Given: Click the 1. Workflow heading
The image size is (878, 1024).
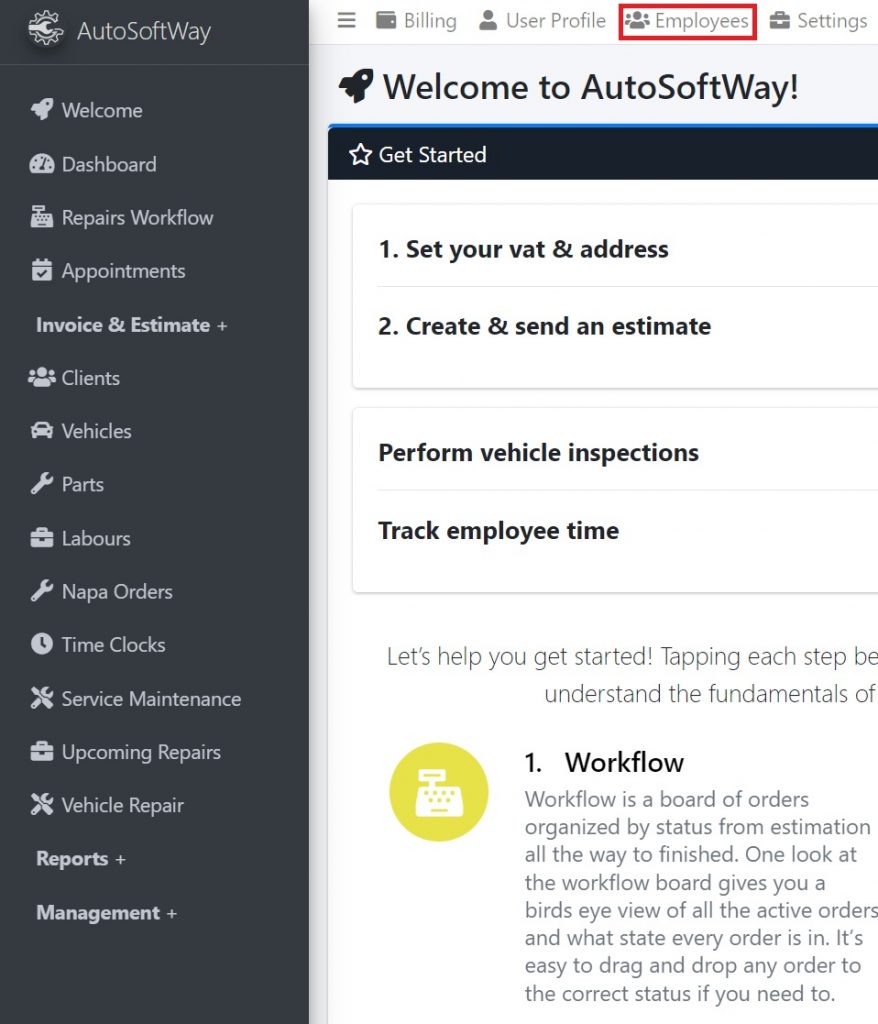Looking at the screenshot, I should pyautogui.click(x=604, y=762).
